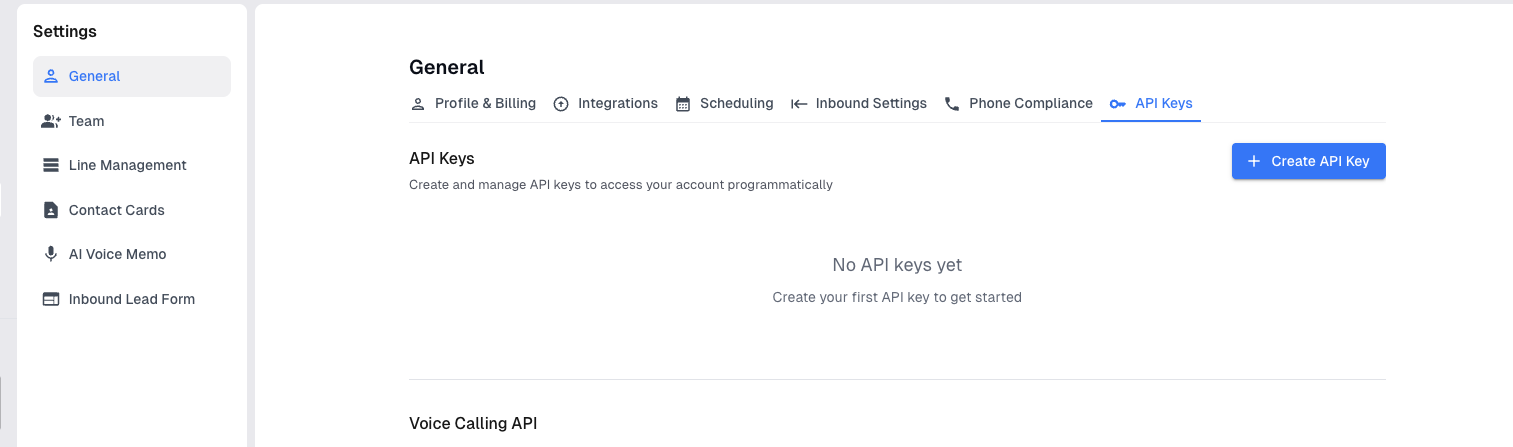This screenshot has width=1513, height=447.
Task: Open the Team settings section
Action: (x=132, y=121)
